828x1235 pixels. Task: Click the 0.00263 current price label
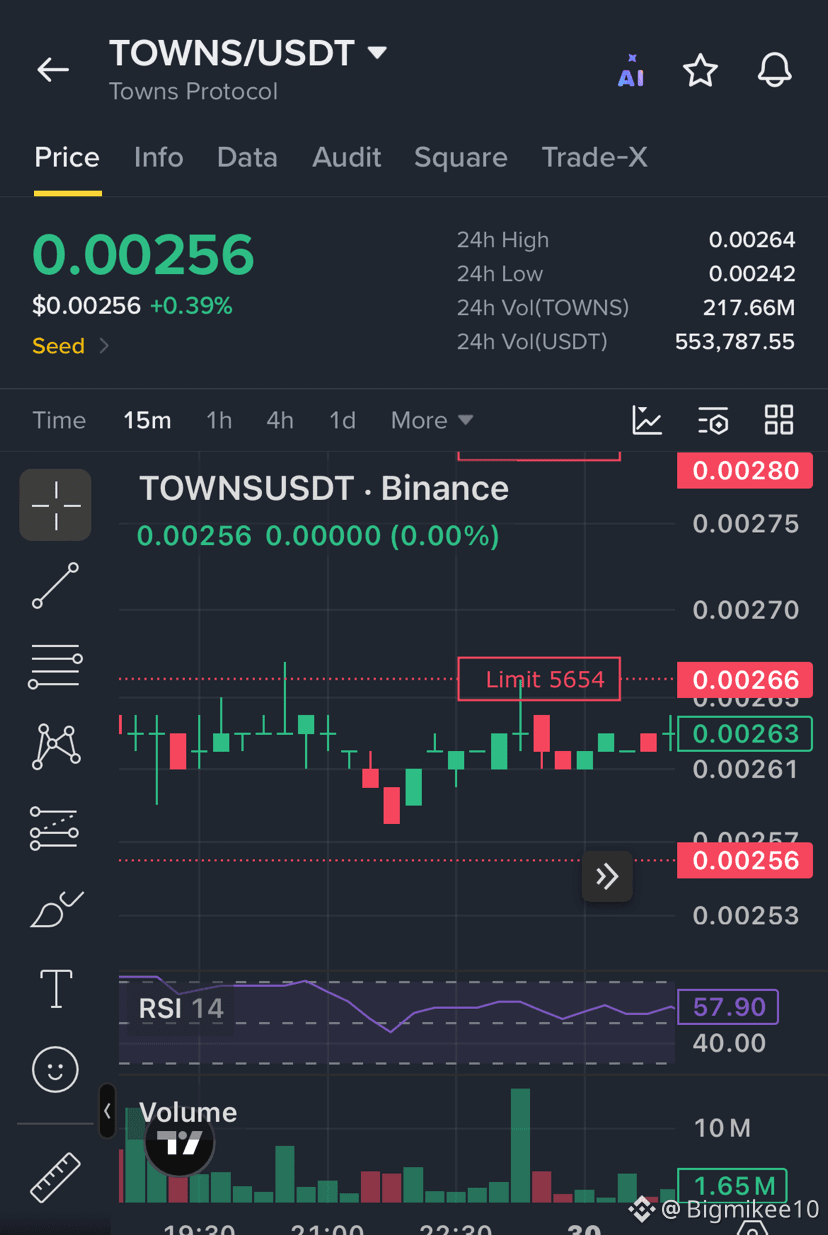745,734
